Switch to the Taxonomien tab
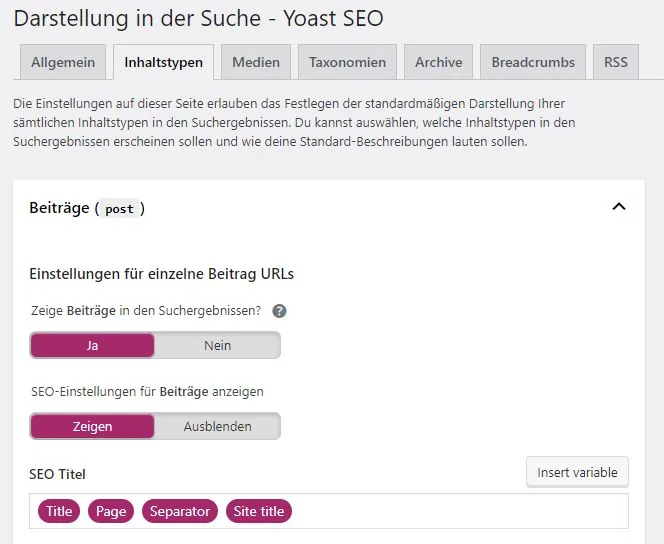Image resolution: width=664 pixels, height=544 pixels. pyautogui.click(x=347, y=62)
